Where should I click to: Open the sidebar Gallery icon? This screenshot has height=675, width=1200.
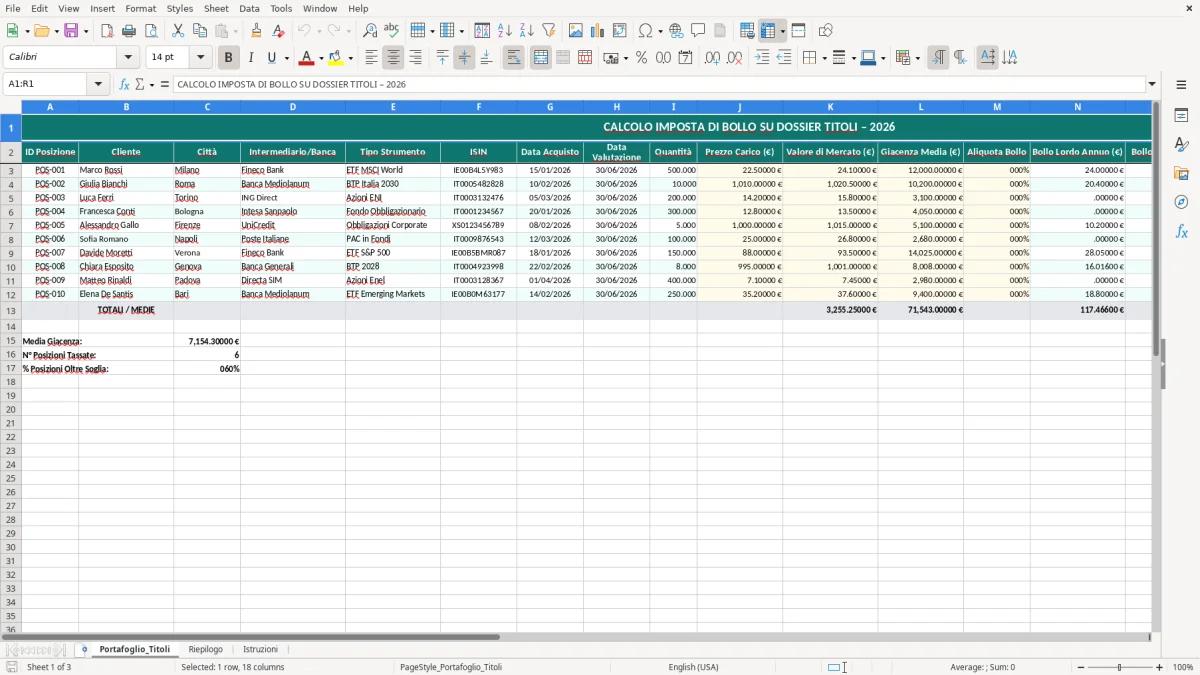tap(1181, 173)
